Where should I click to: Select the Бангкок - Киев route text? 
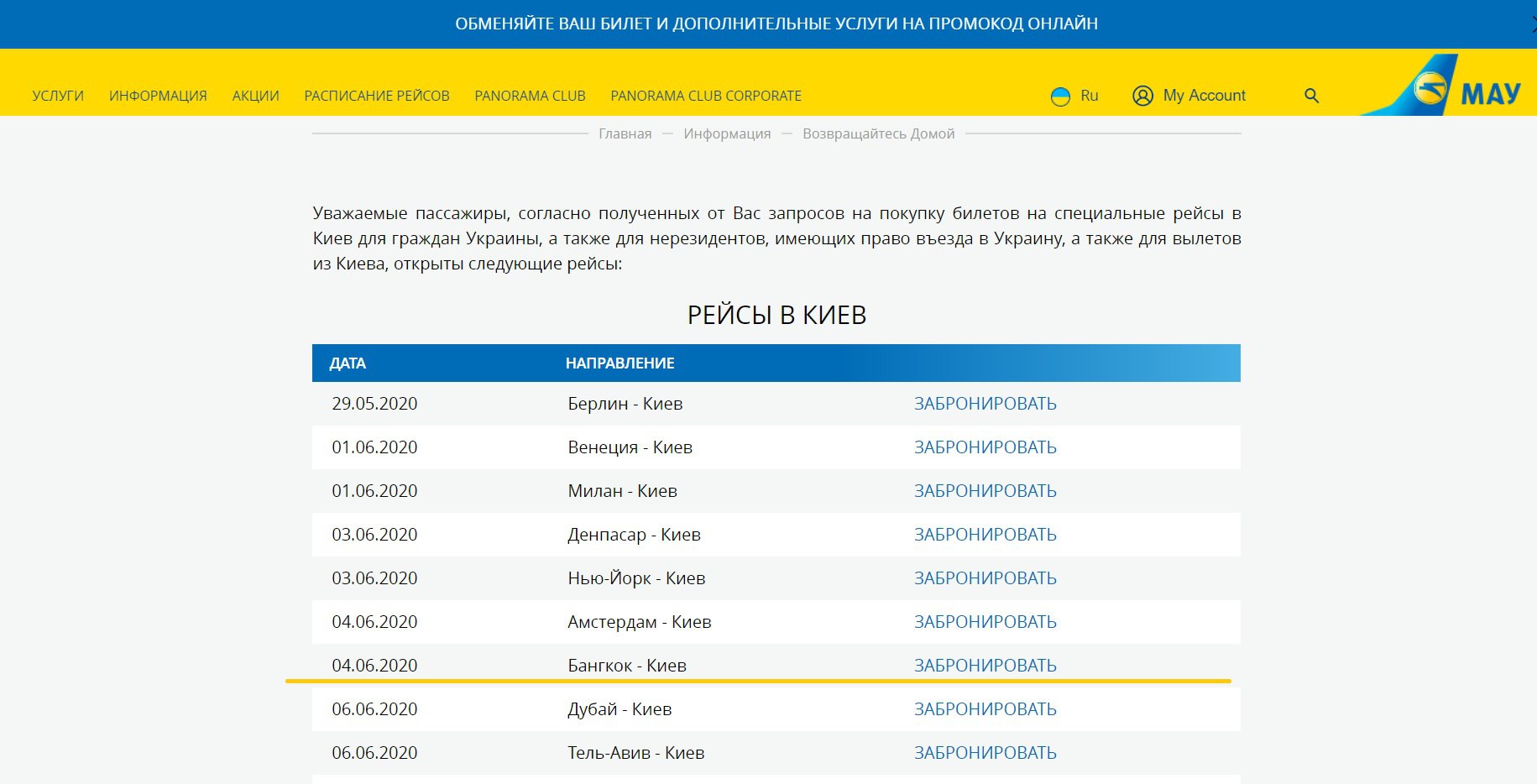tap(627, 666)
